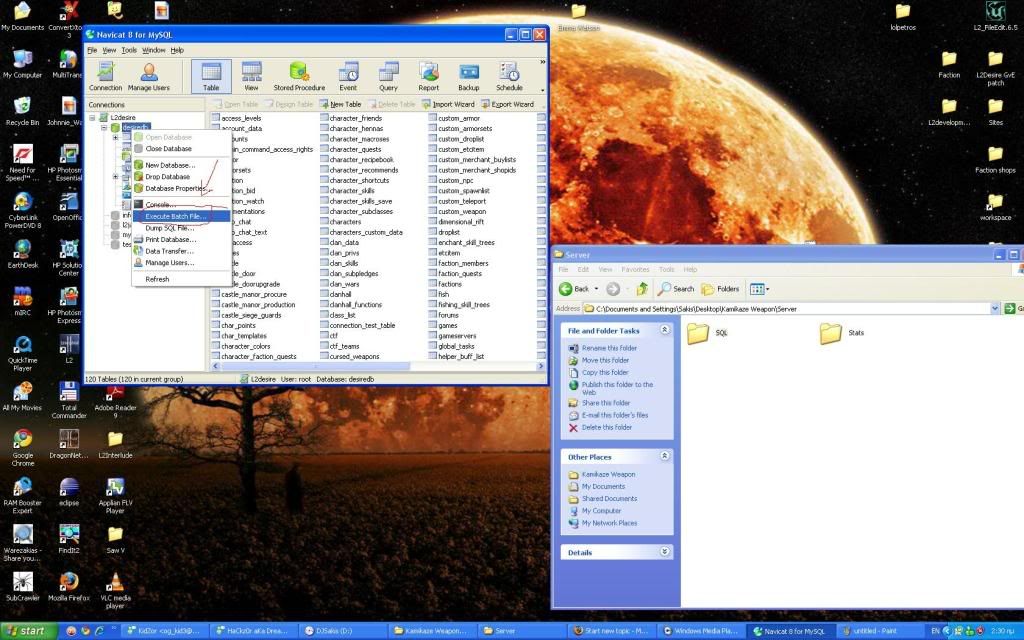1024x640 pixels.
Task: Go up one folder level in Explorer
Action: pos(641,289)
